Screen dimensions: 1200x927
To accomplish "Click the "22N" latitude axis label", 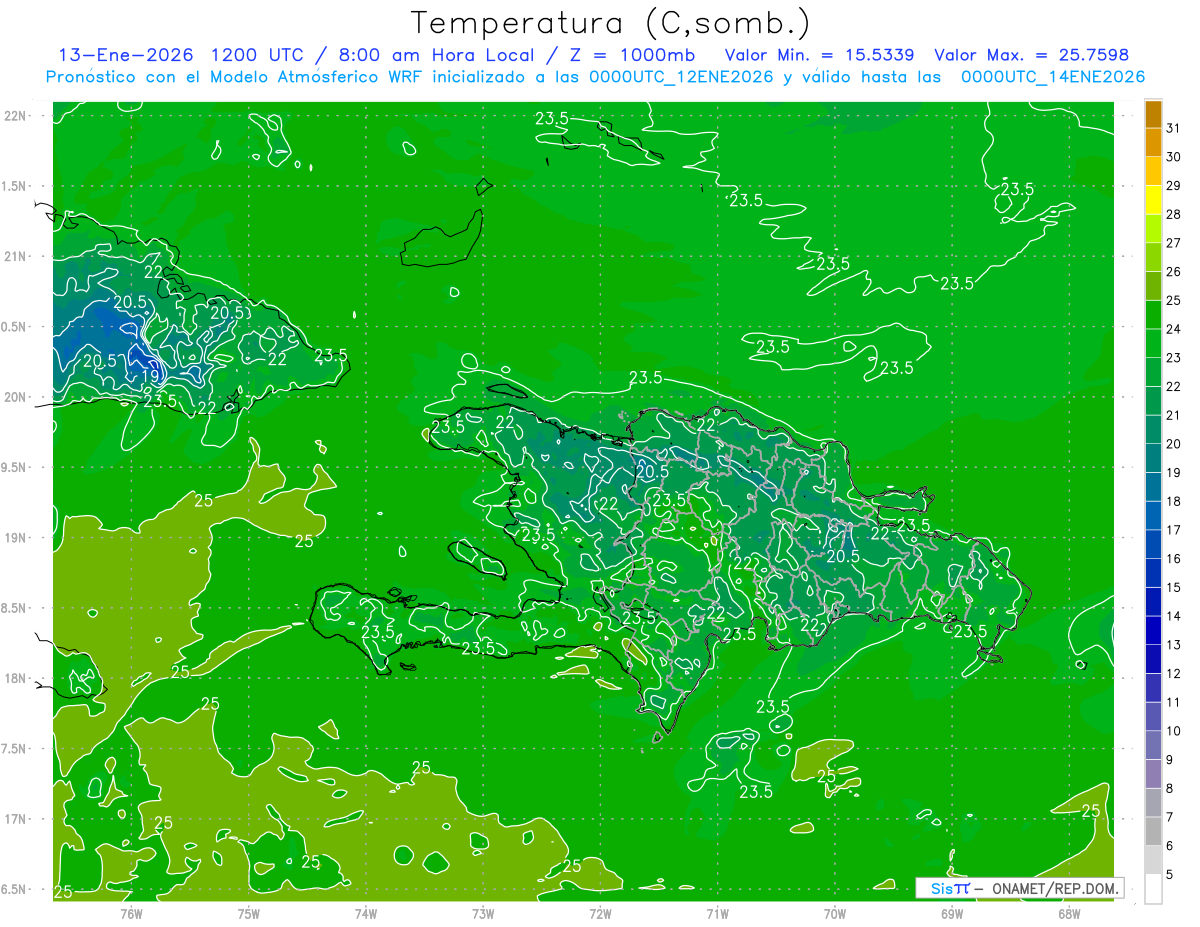I will [15, 116].
